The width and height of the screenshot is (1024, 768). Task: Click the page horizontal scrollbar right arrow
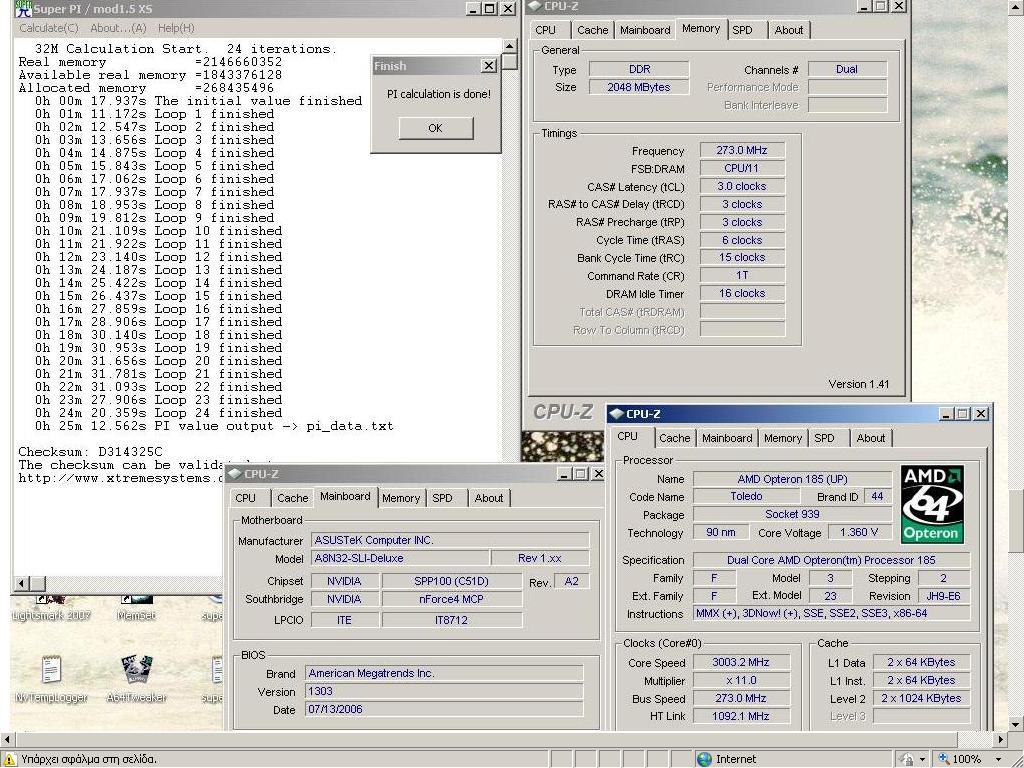tap(1000, 739)
